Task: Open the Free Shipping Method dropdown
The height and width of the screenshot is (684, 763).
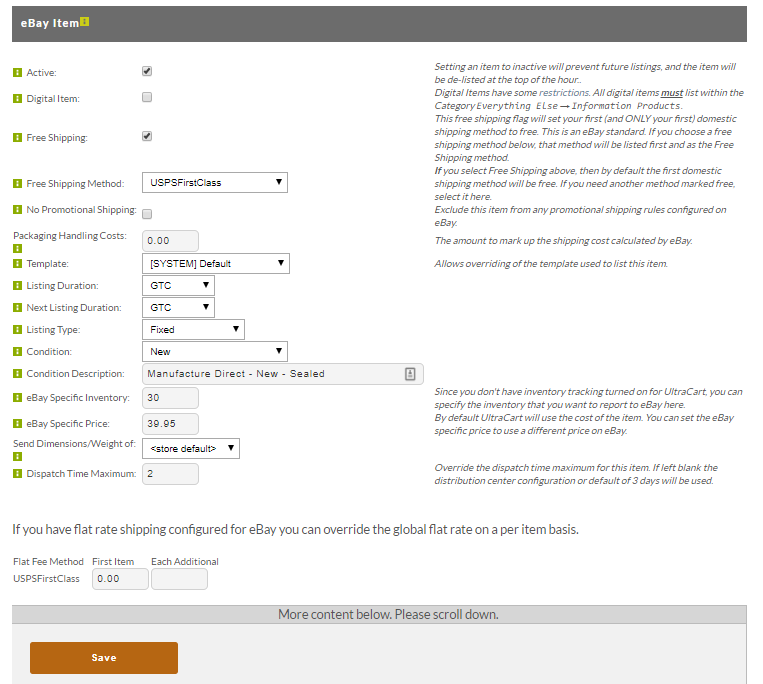Action: (x=215, y=182)
